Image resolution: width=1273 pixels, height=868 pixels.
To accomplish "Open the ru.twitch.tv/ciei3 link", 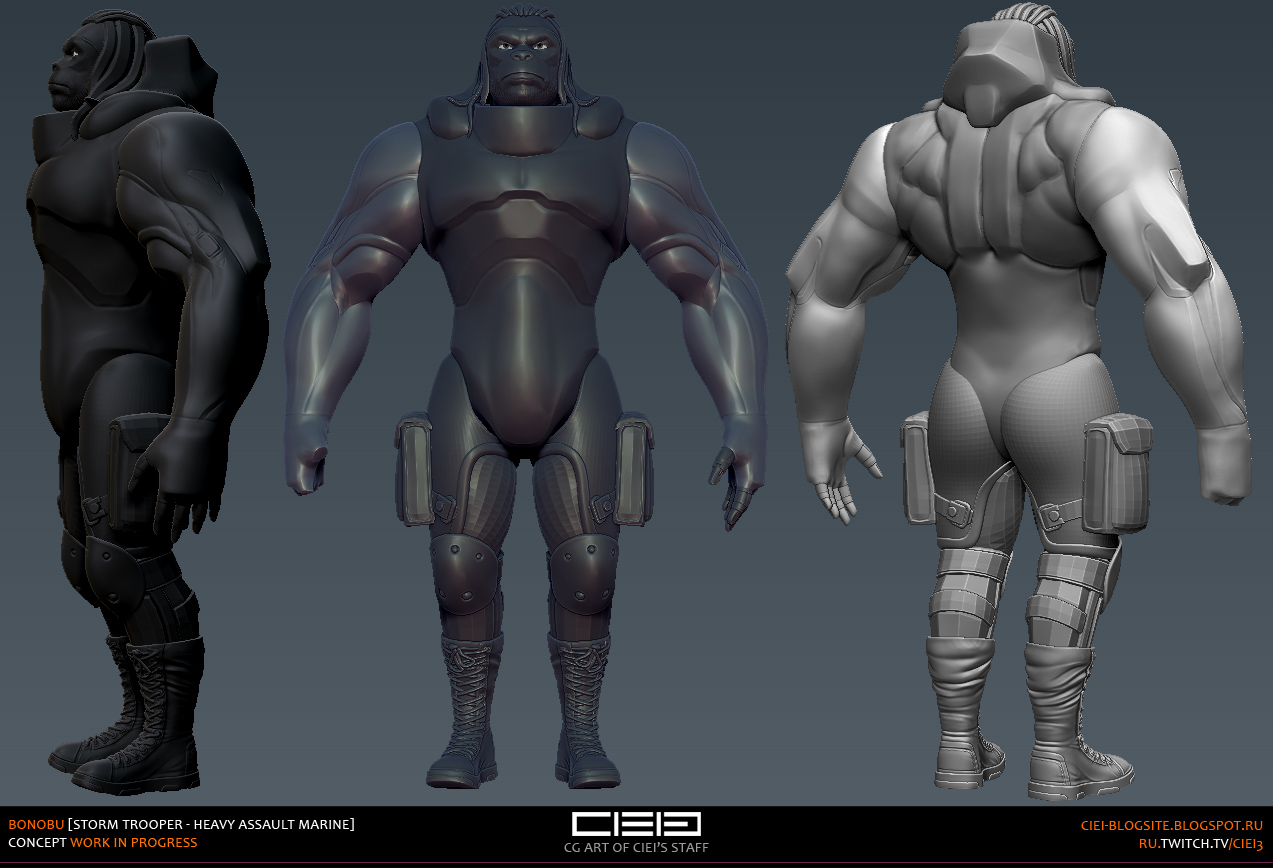I will [1201, 843].
